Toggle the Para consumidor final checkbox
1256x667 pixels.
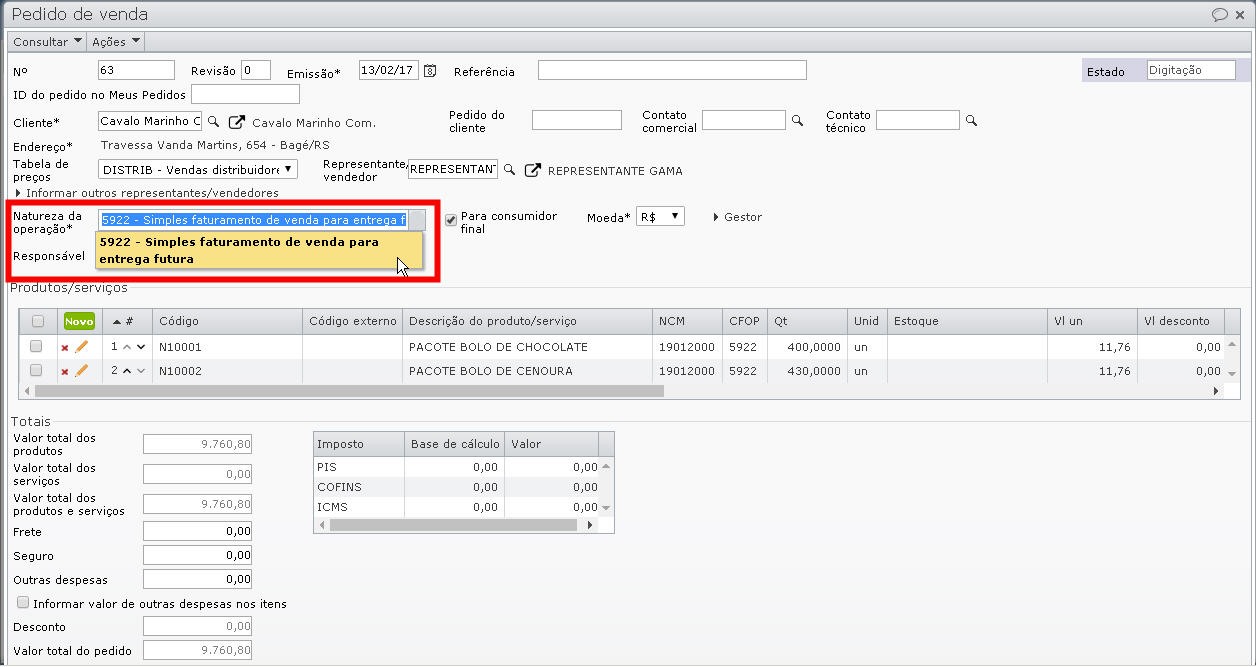tap(451, 219)
